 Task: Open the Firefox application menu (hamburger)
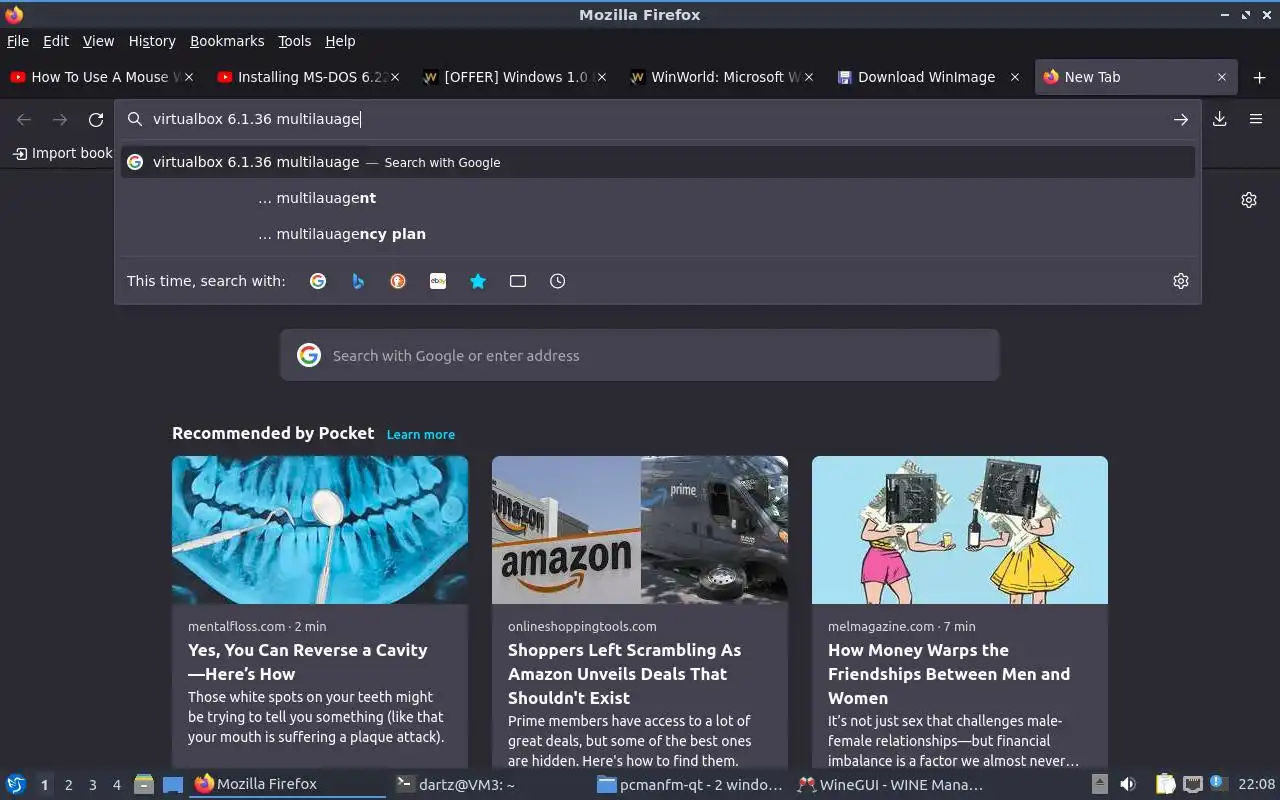(1256, 119)
